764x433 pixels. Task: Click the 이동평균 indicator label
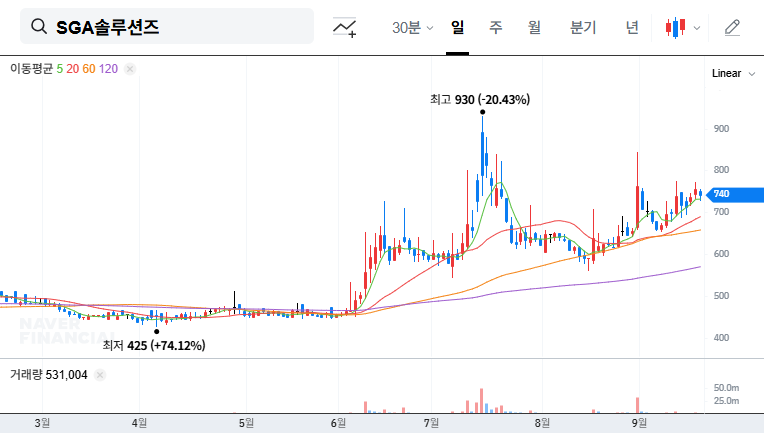(31, 69)
